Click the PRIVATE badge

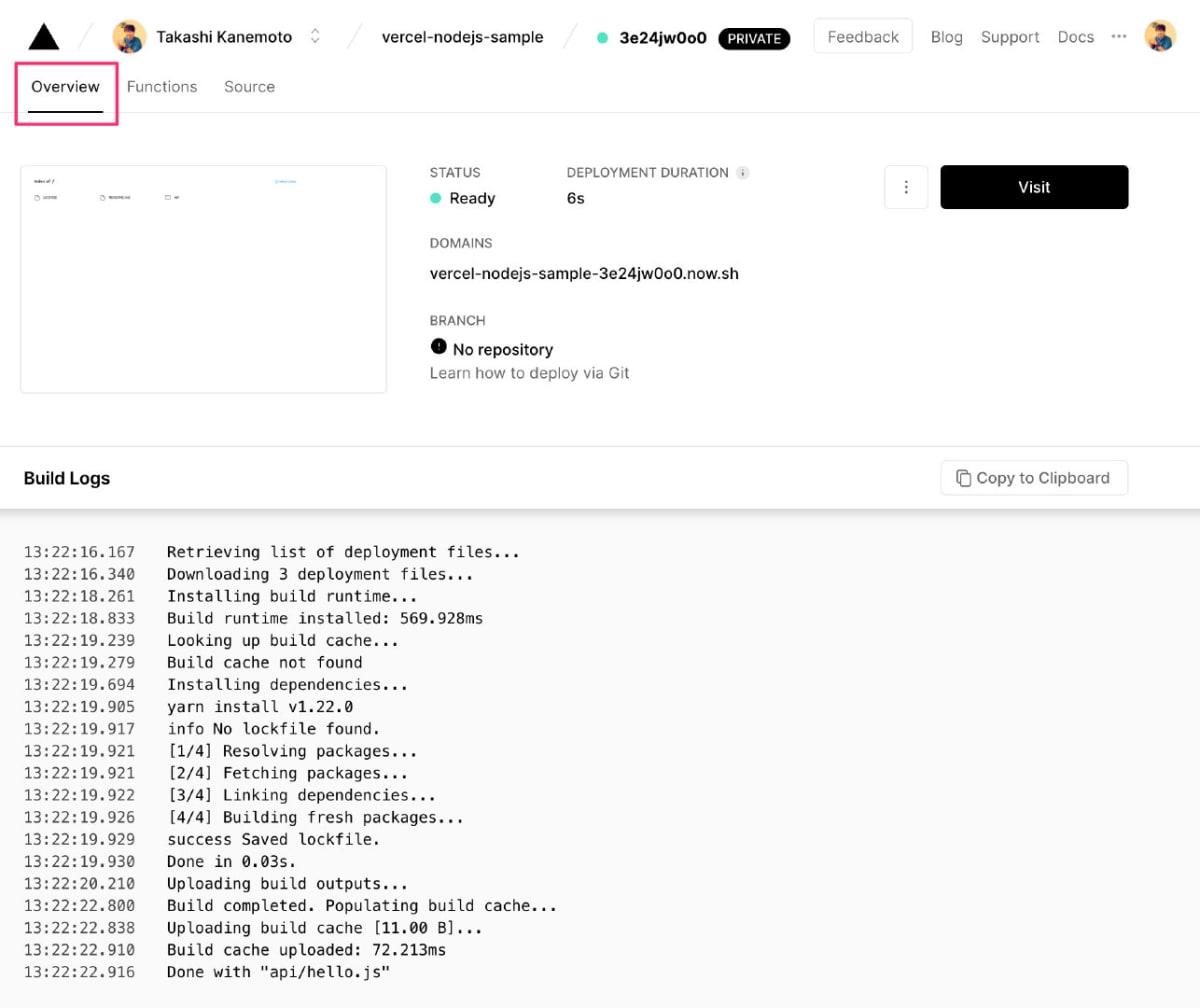(x=754, y=38)
